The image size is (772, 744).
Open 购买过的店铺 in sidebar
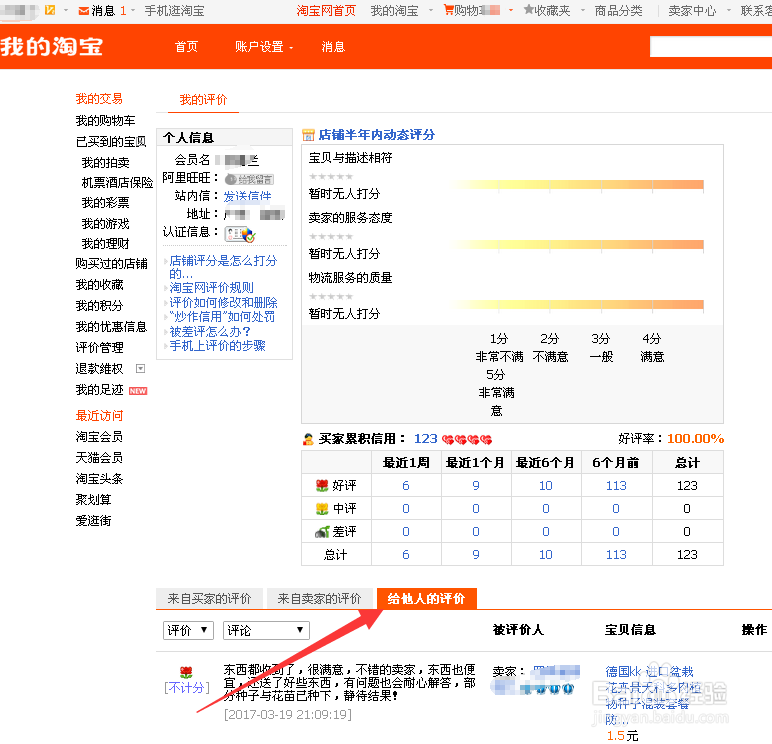[111, 264]
